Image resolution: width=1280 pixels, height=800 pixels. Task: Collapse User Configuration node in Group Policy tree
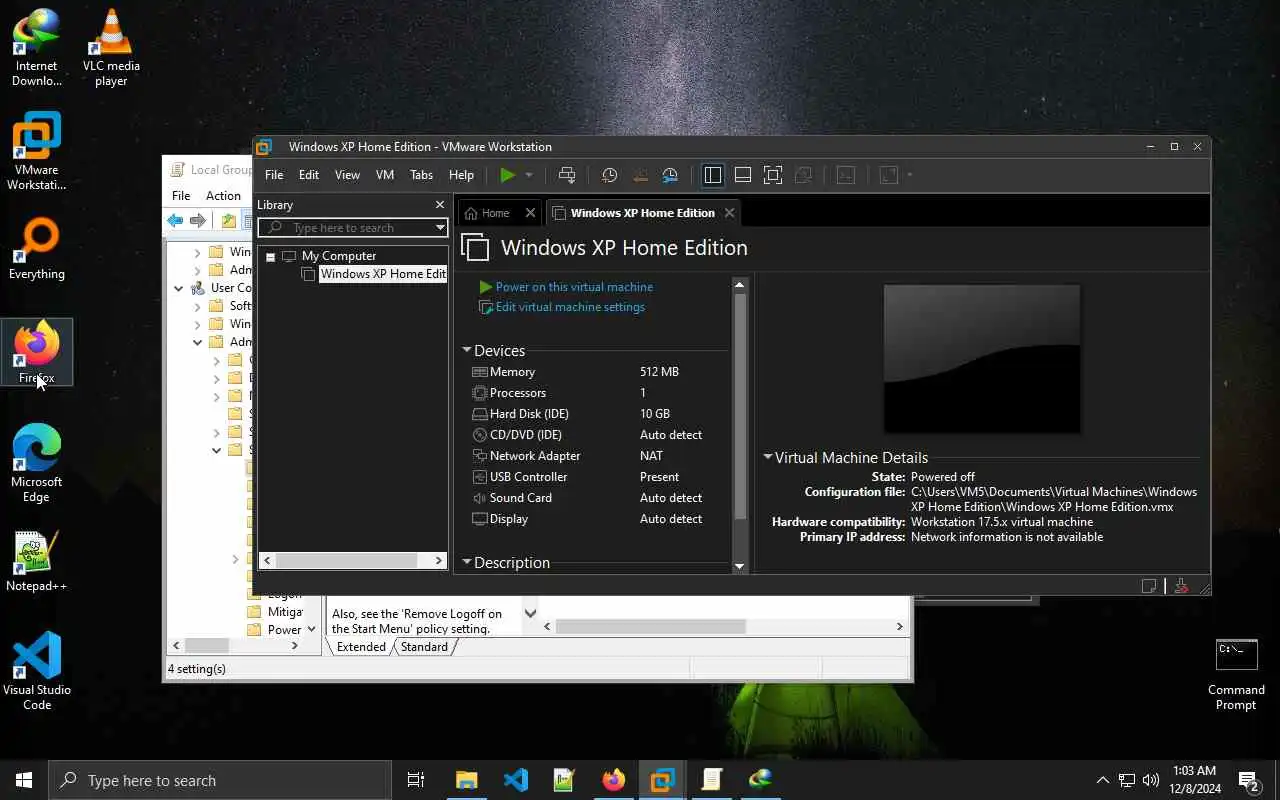click(x=178, y=288)
